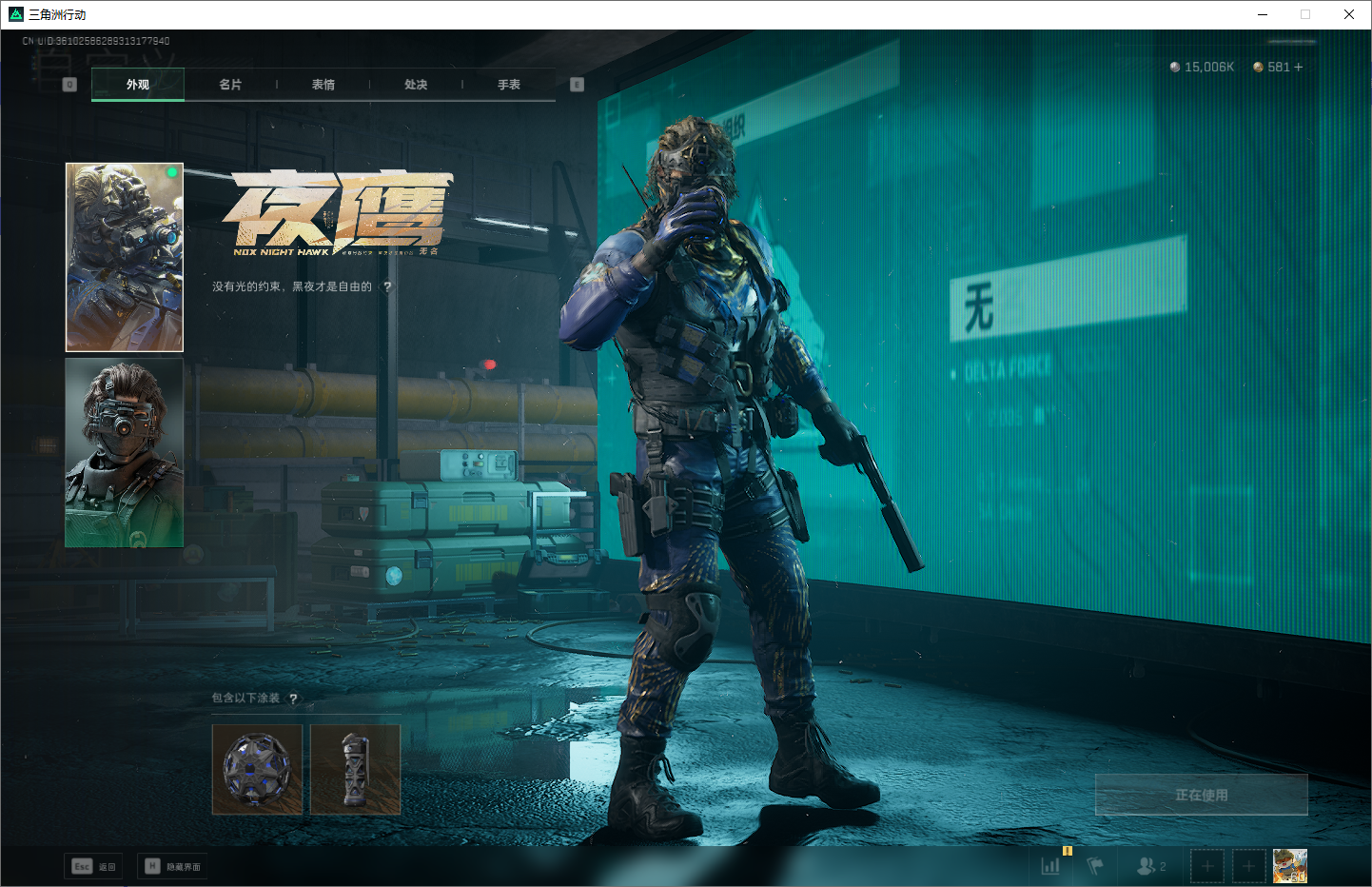Viewport: 1372px width, 887px height.
Task: Click the plus to add 581 currency
Action: pyautogui.click(x=1298, y=67)
